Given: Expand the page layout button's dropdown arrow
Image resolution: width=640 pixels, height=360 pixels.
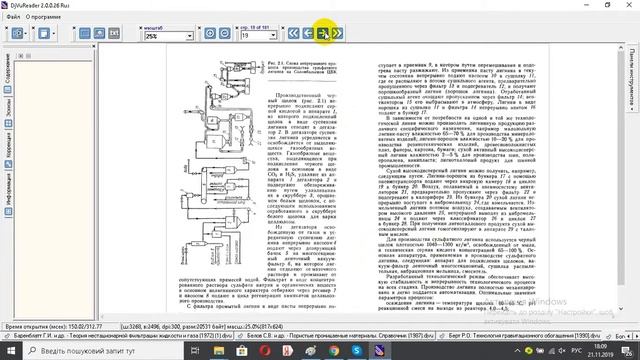Looking at the screenshot, I should point(53,33).
